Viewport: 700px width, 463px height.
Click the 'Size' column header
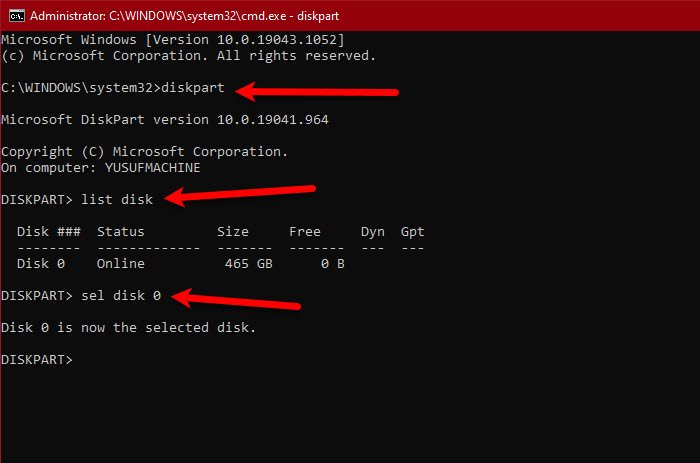pyautogui.click(x=233, y=231)
